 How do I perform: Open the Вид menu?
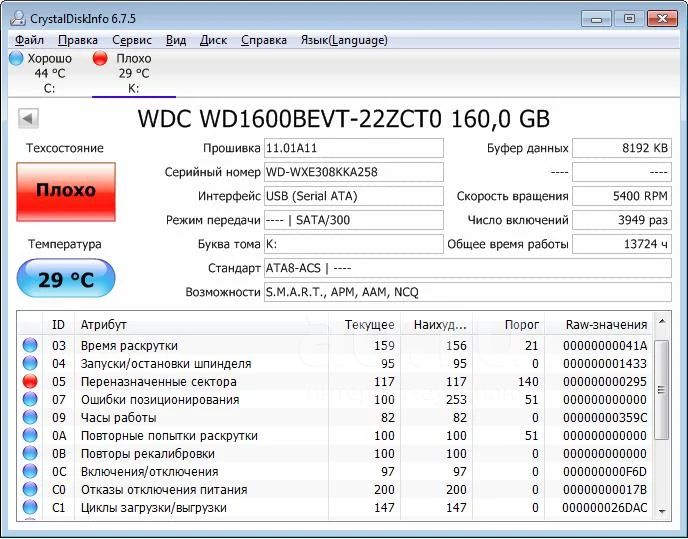176,40
